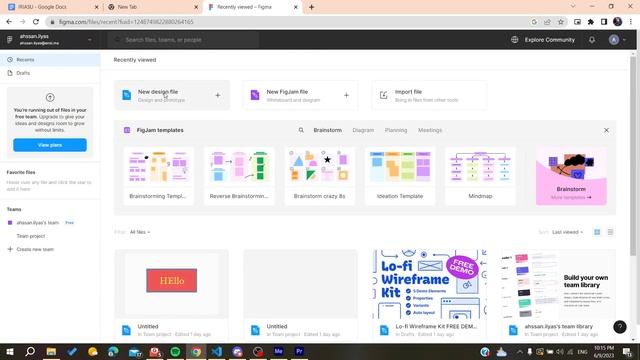Viewport: 640px width, 360px height.
Task: Open Mindmap template
Action: tap(480, 176)
